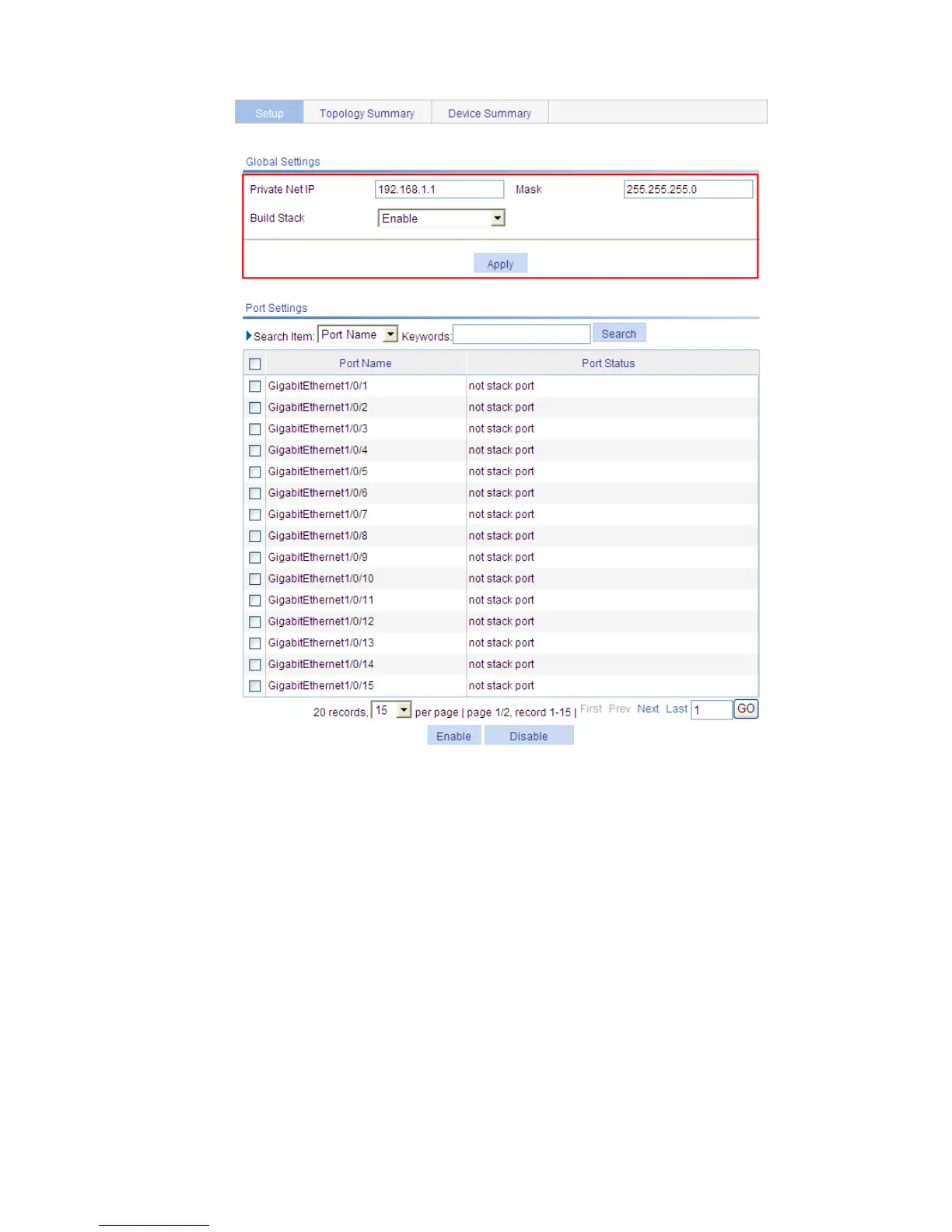
Task: Check GigabitEthernet1/0/3 checkbox
Action: coord(254,429)
